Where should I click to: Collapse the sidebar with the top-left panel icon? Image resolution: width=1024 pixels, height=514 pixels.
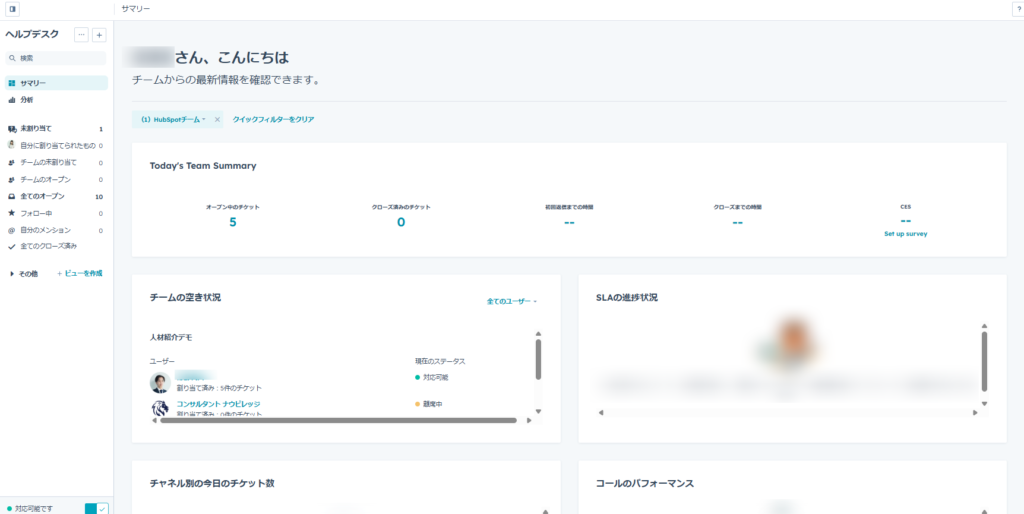tap(12, 9)
